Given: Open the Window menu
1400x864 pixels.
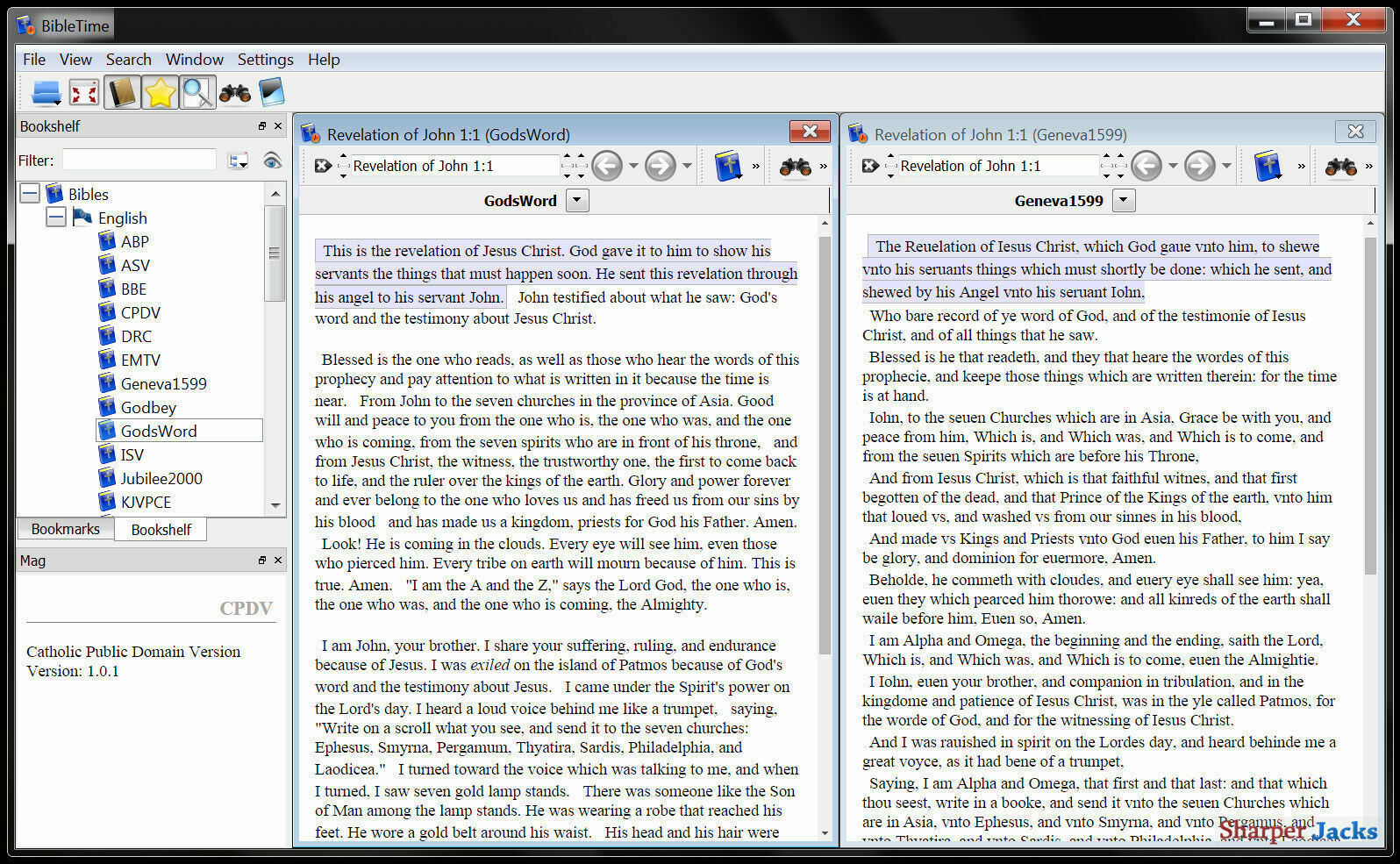Looking at the screenshot, I should [195, 60].
